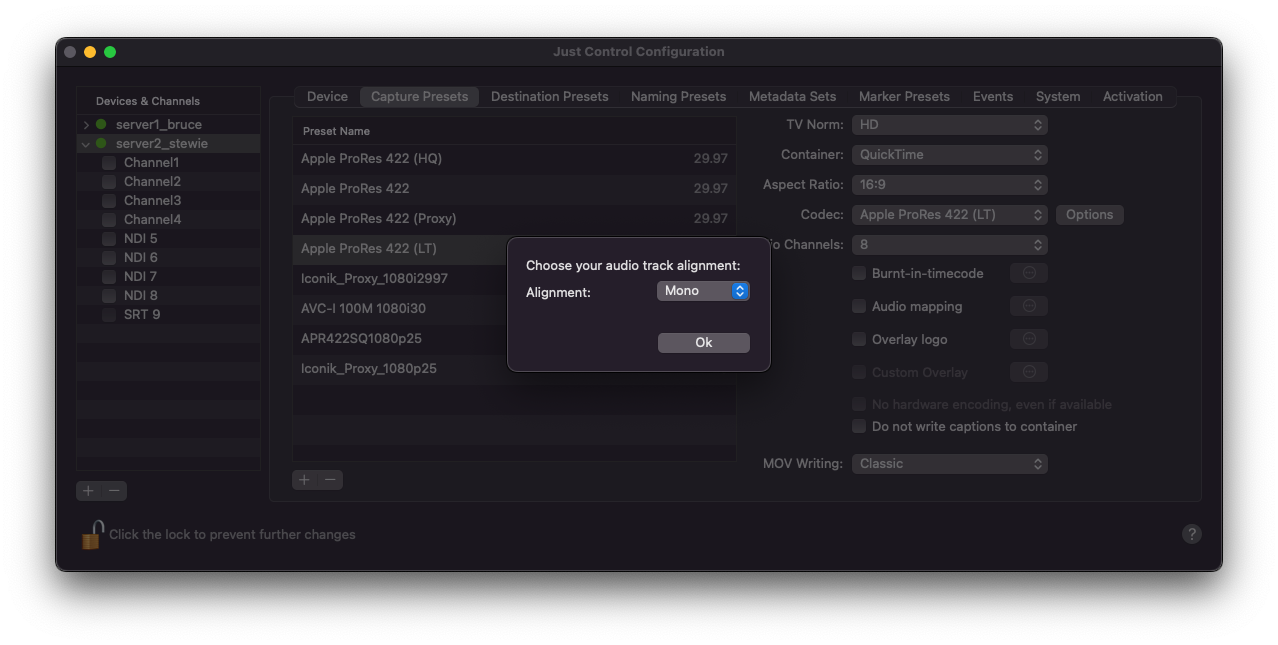Screen dimensions: 1278x645
Task: Switch to the Device tab
Action: (327, 97)
